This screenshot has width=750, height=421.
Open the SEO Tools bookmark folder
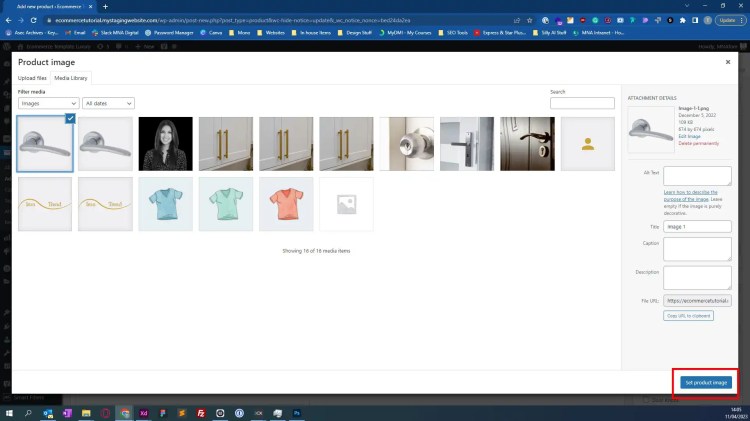452,33
